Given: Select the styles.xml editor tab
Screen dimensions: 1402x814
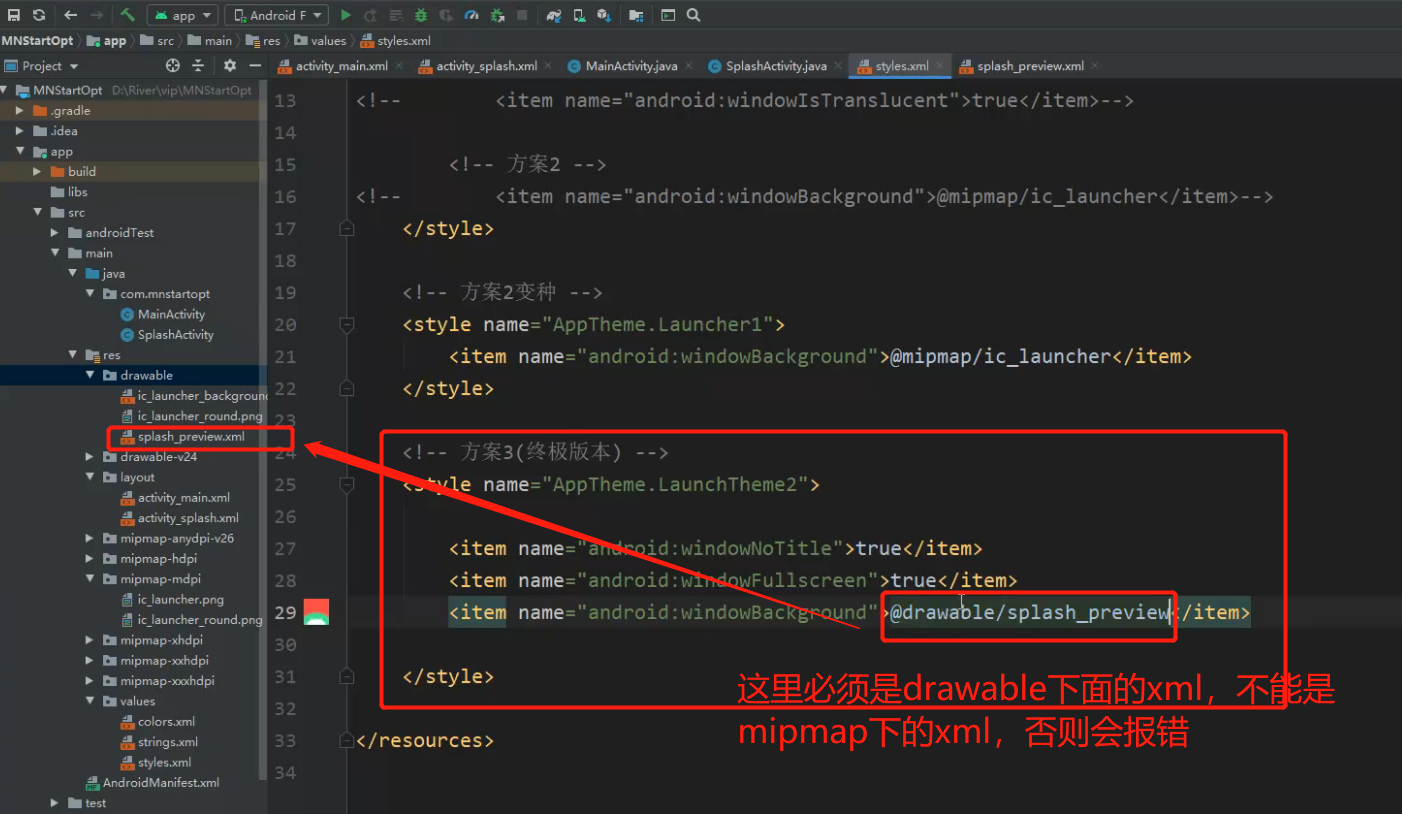Looking at the screenshot, I should coord(901,66).
